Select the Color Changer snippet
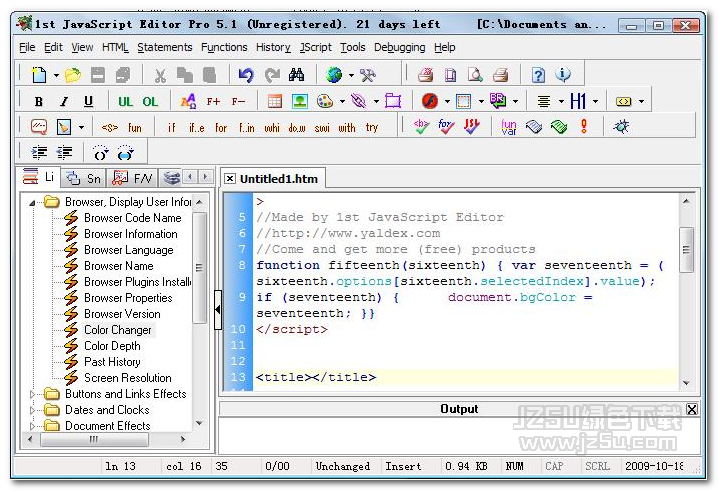The image size is (718, 491). (118, 330)
